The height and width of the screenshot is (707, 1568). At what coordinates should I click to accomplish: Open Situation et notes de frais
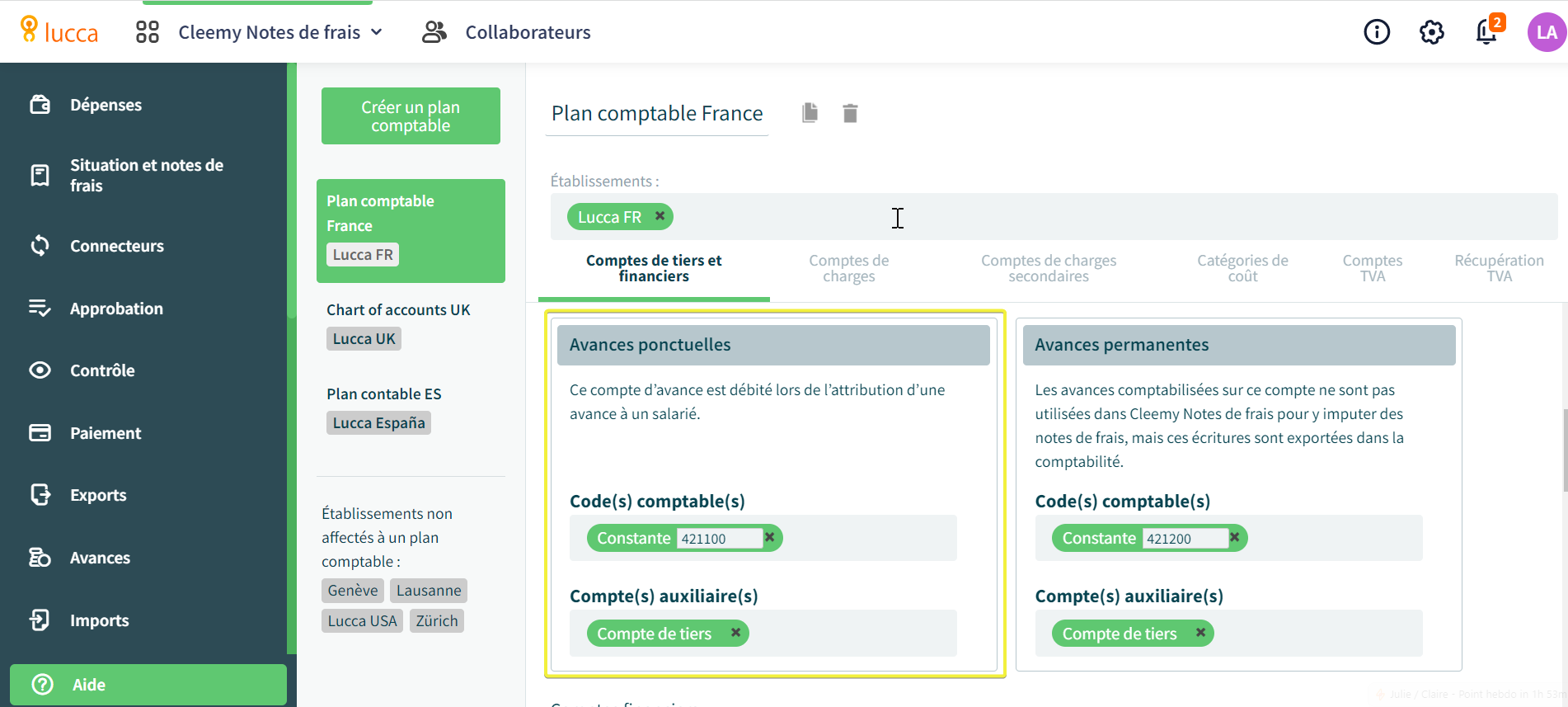point(147,175)
